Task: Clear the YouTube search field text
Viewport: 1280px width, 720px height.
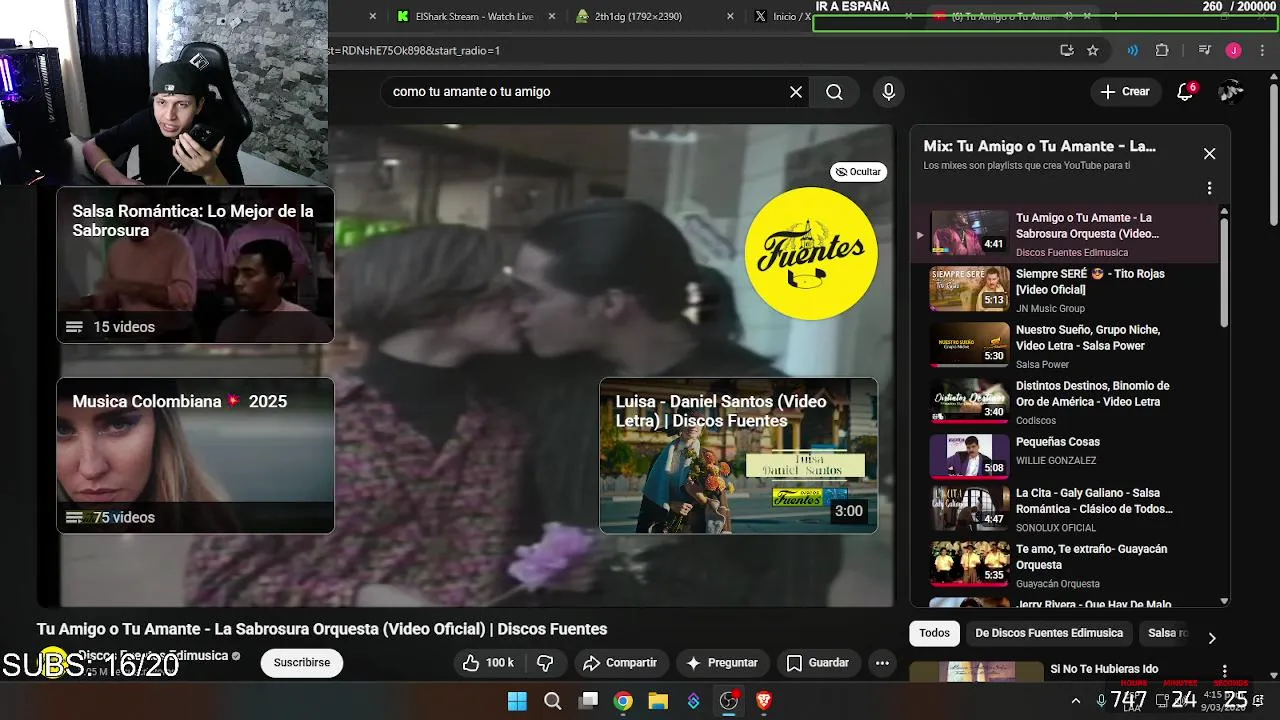Action: click(x=796, y=92)
